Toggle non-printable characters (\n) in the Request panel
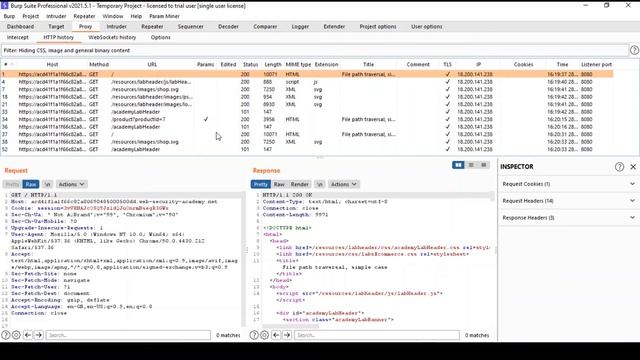Image resolution: width=640 pixels, height=360 pixels. tap(47, 184)
